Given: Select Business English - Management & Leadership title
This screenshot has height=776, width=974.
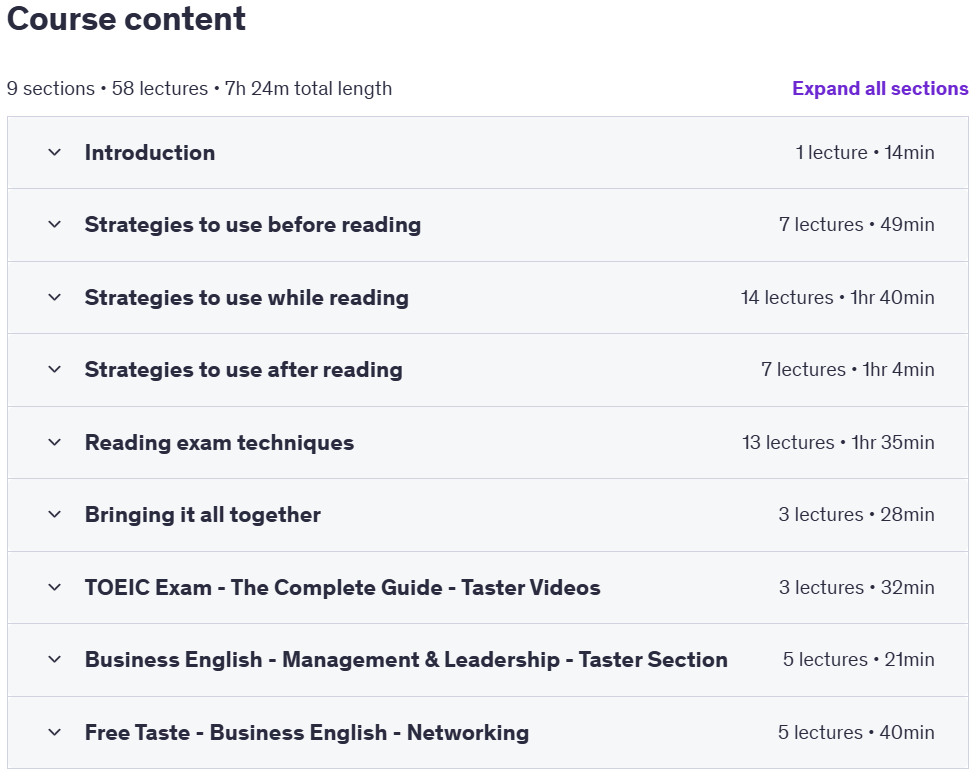Looking at the screenshot, I should 406,659.
